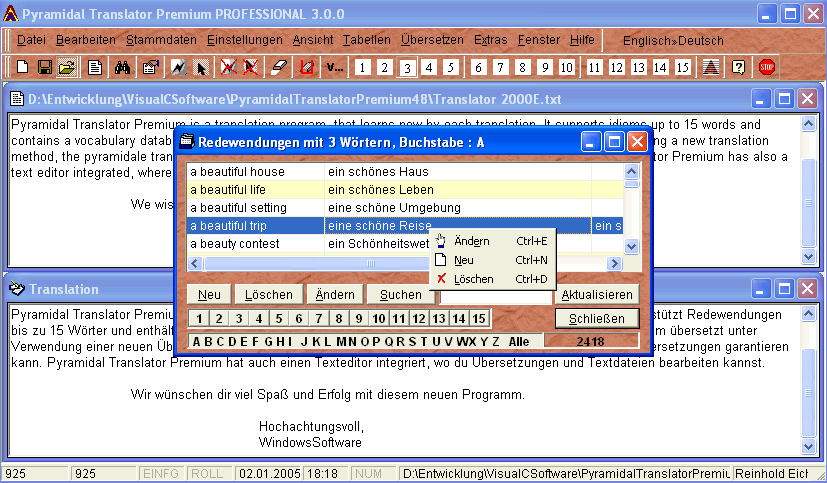This screenshot has width=827, height=483.
Task: Choose Neu Ctrl+N in the context menu
Action: pos(493,260)
